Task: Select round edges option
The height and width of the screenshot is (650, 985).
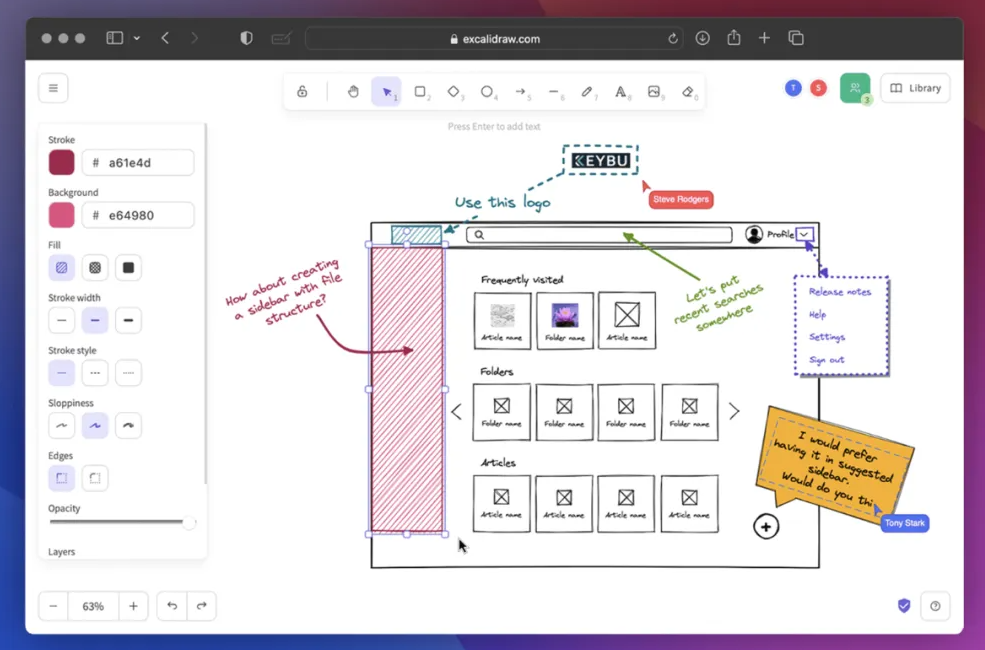Action: pos(95,479)
